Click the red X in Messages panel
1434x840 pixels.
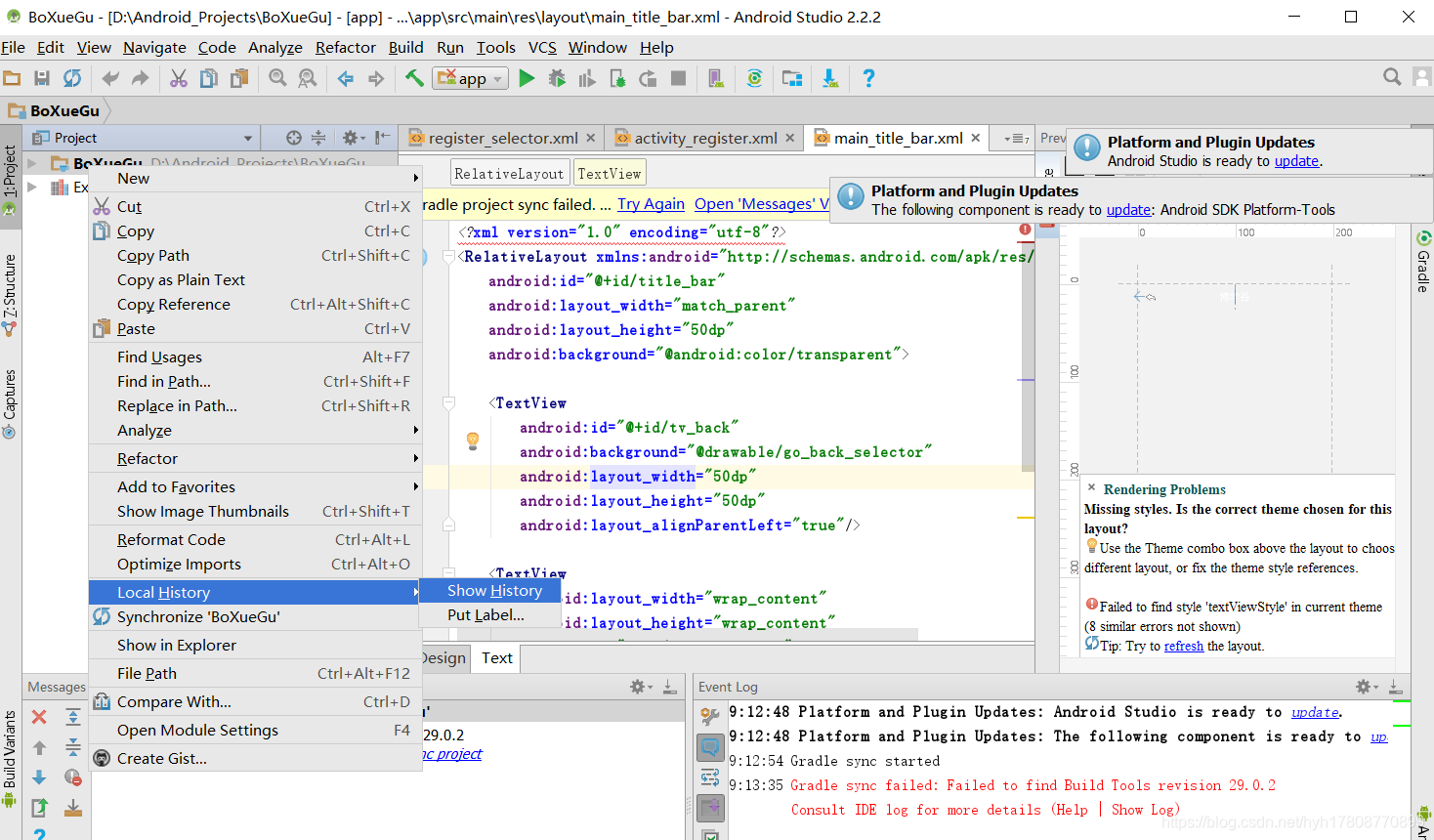pos(39,717)
